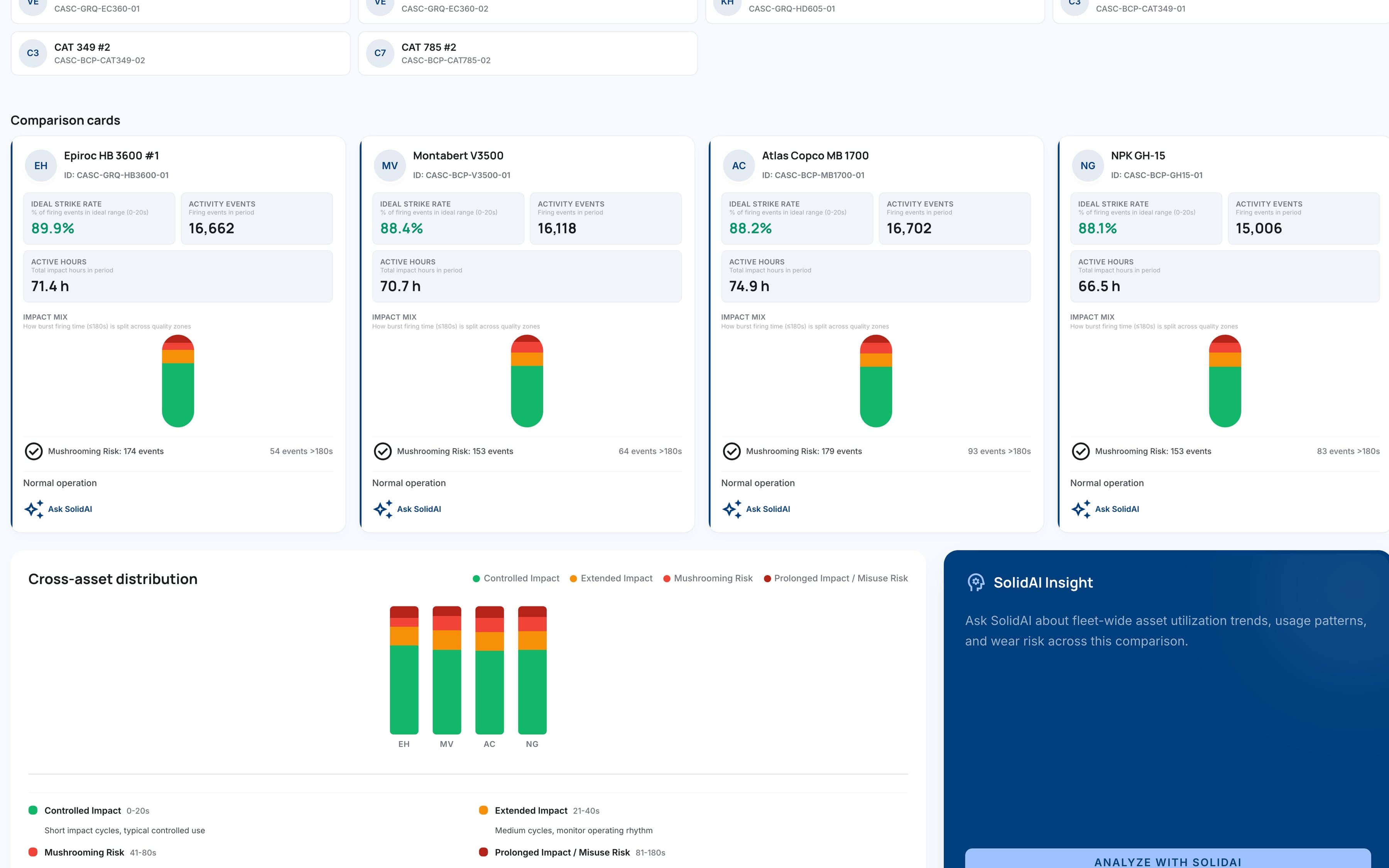Click the C7 avatar for CAT 785 #2

(x=380, y=53)
